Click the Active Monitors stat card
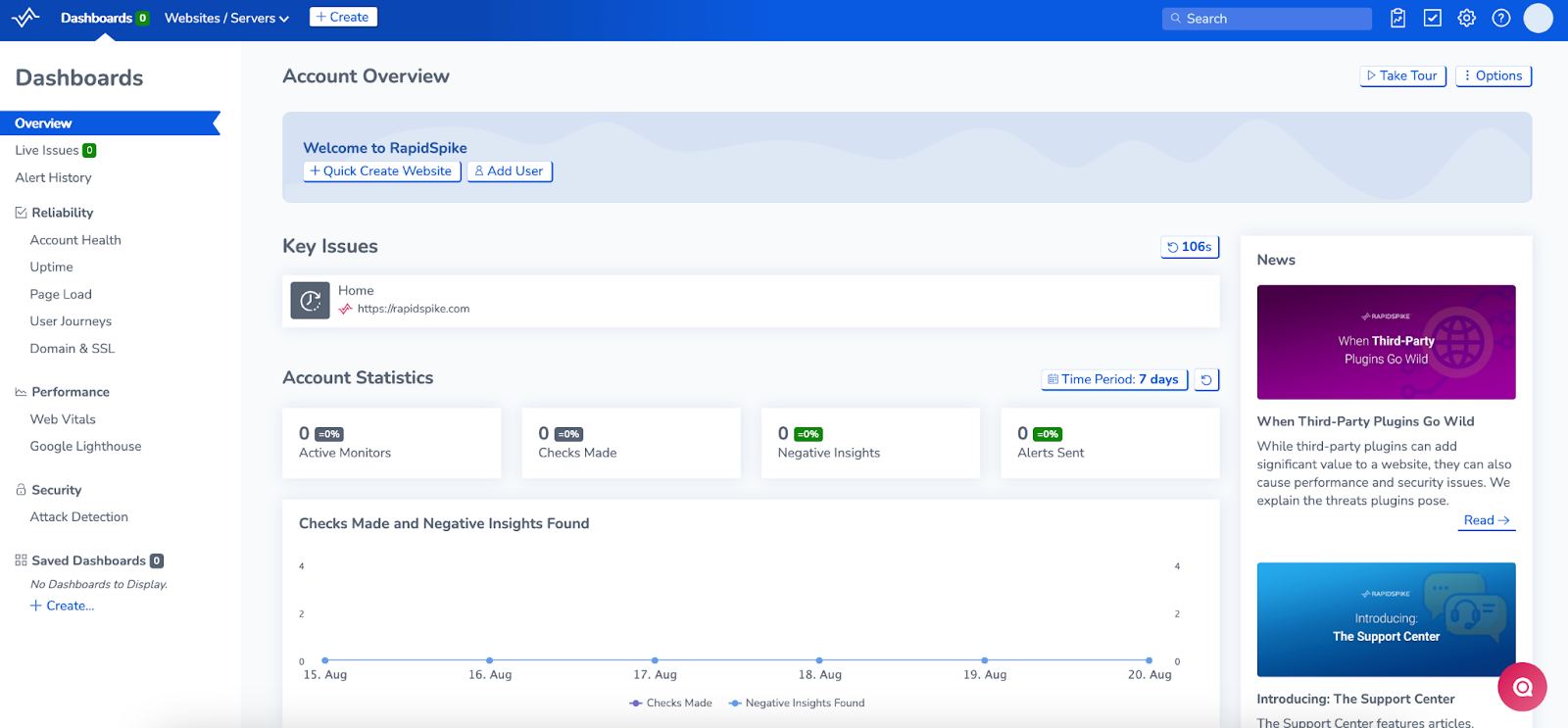The image size is (1568, 728). point(391,443)
